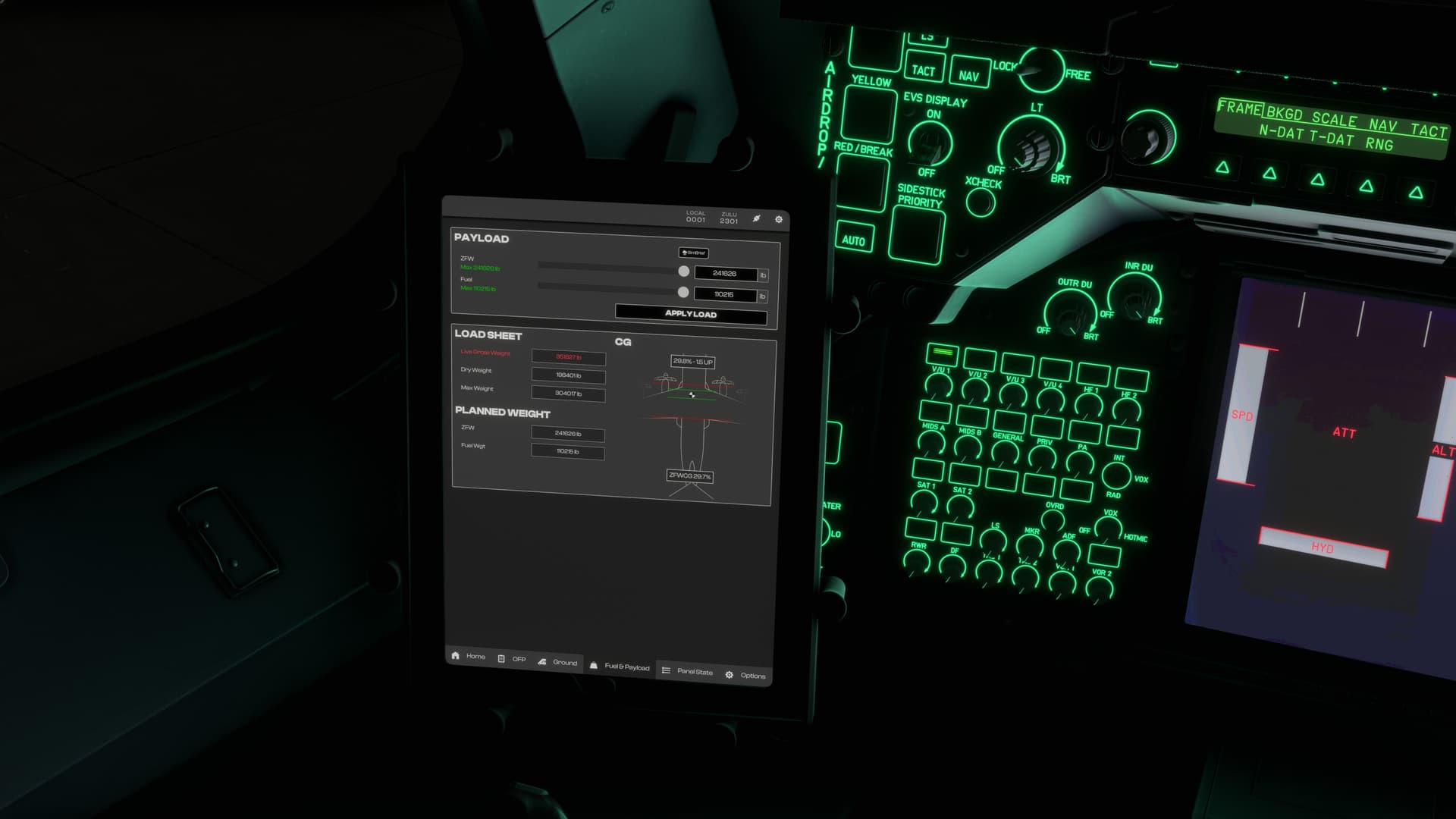Switch to the Ground tab
The height and width of the screenshot is (819, 1456).
pos(557,662)
